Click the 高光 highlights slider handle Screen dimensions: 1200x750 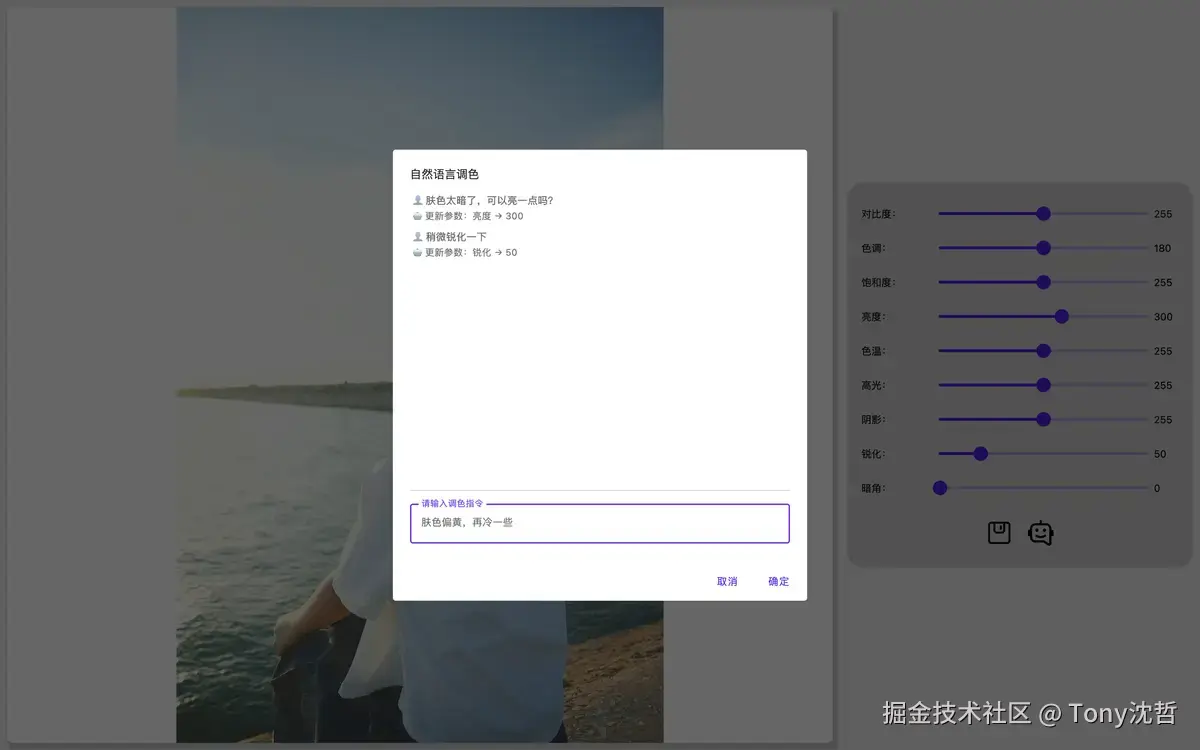(1044, 385)
